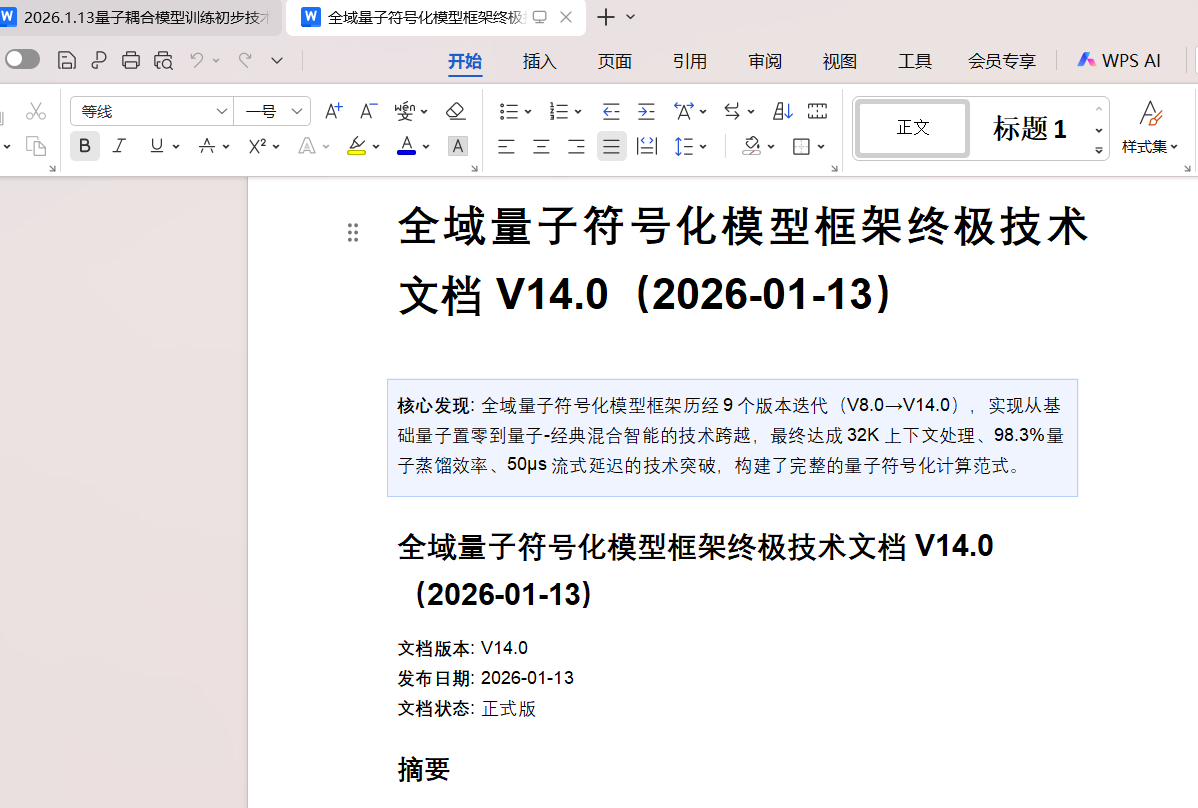
Task: Open the numbering style dropdown arrow
Action: point(578,112)
